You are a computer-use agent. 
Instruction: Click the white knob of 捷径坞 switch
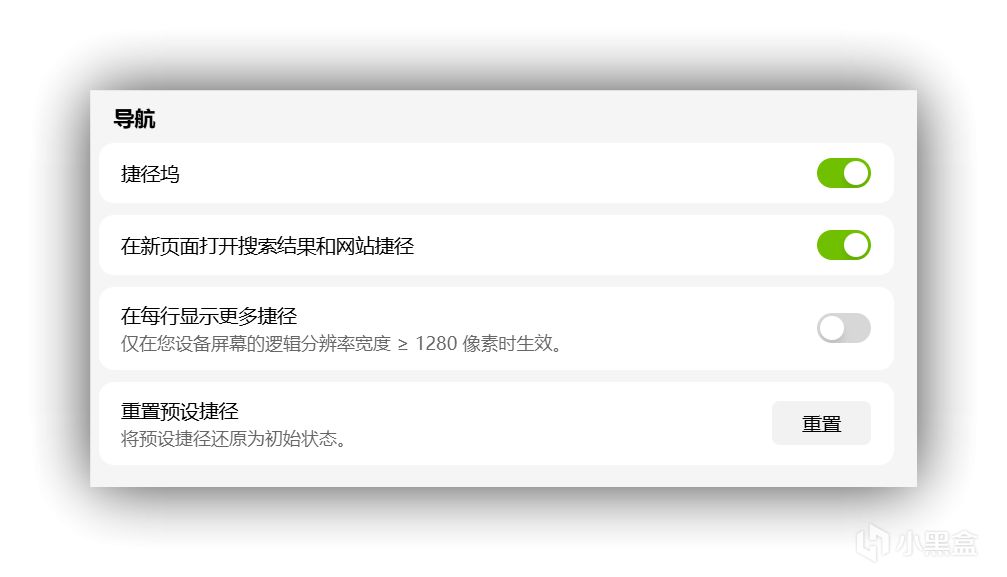tap(856, 173)
